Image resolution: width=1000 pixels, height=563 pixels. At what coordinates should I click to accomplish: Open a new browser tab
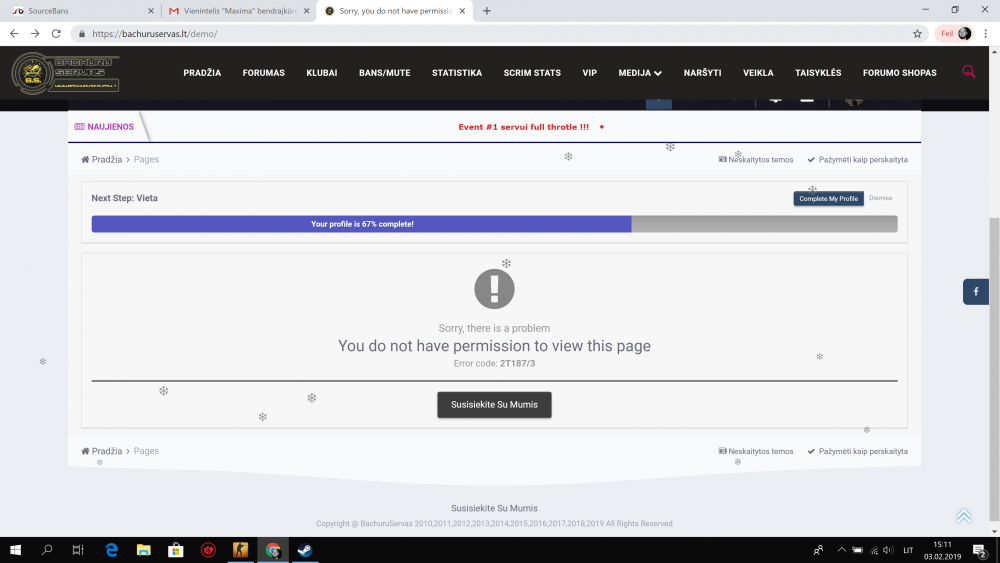click(x=487, y=11)
